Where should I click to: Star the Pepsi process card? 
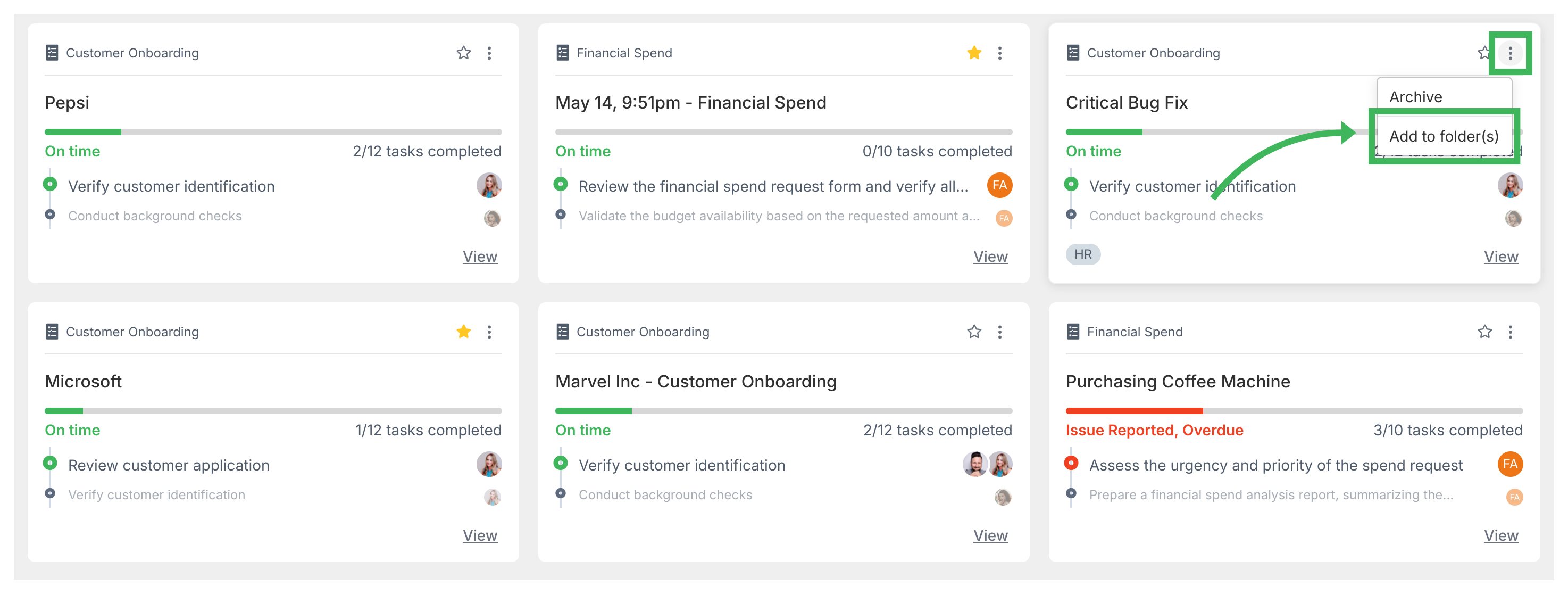pyautogui.click(x=463, y=53)
